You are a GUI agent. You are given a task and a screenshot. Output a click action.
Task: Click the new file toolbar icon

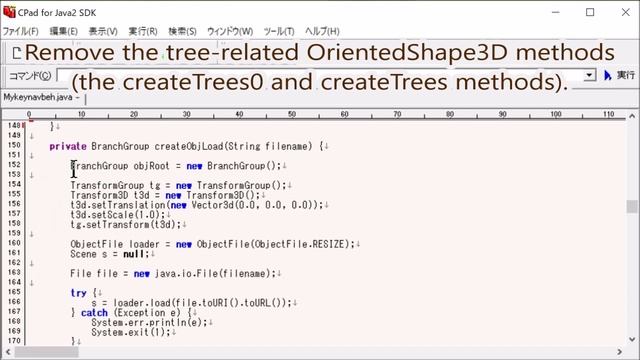(16, 53)
